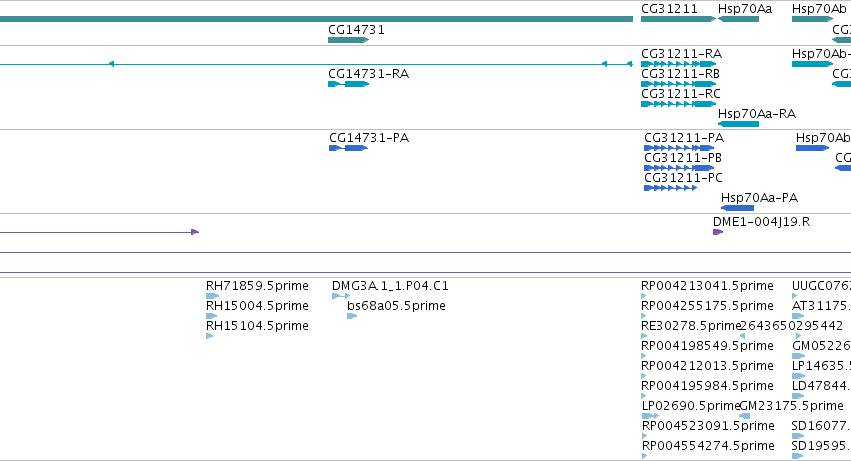Select the RH15104.5prime EST arrow
Image resolution: width=851 pixels, height=461 pixels.
pos(209,337)
